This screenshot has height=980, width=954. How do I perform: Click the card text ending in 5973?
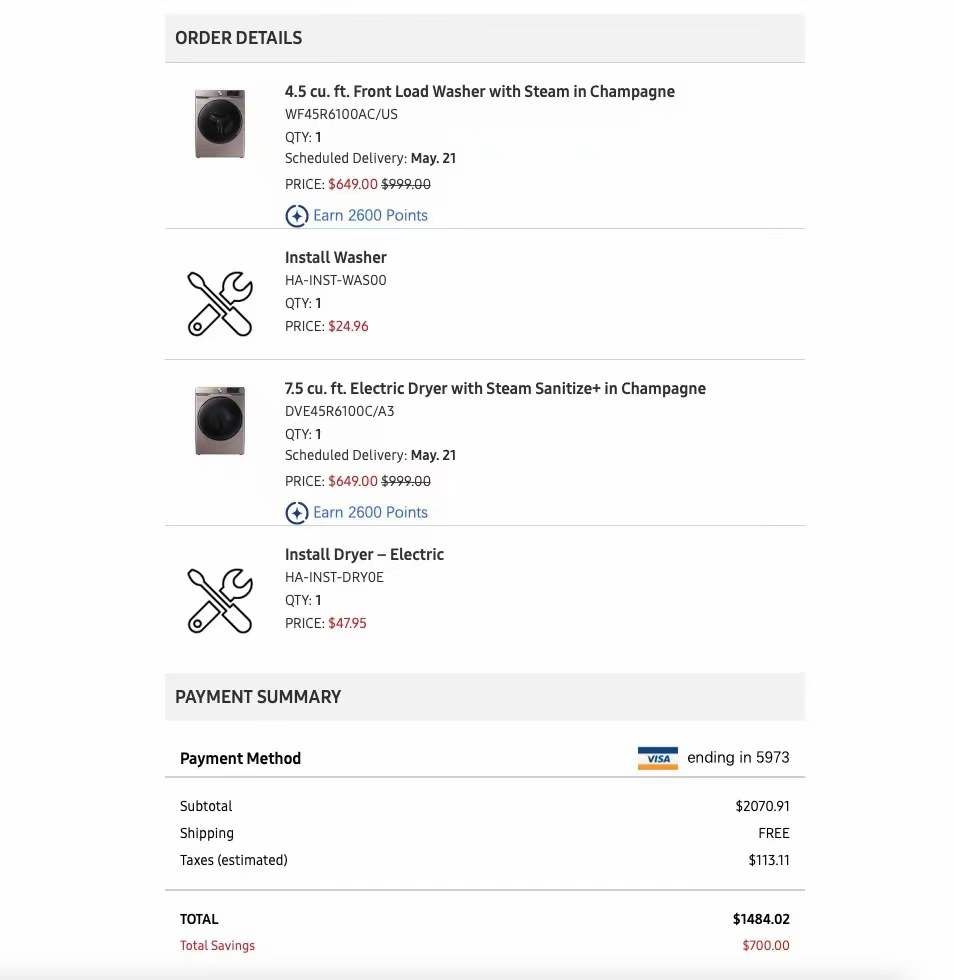coord(738,757)
